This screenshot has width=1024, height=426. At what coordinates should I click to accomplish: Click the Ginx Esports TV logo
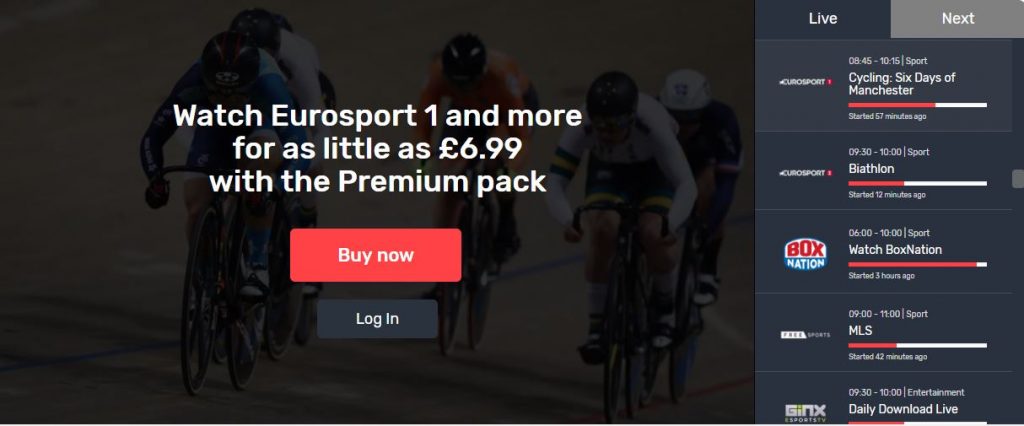tap(805, 413)
